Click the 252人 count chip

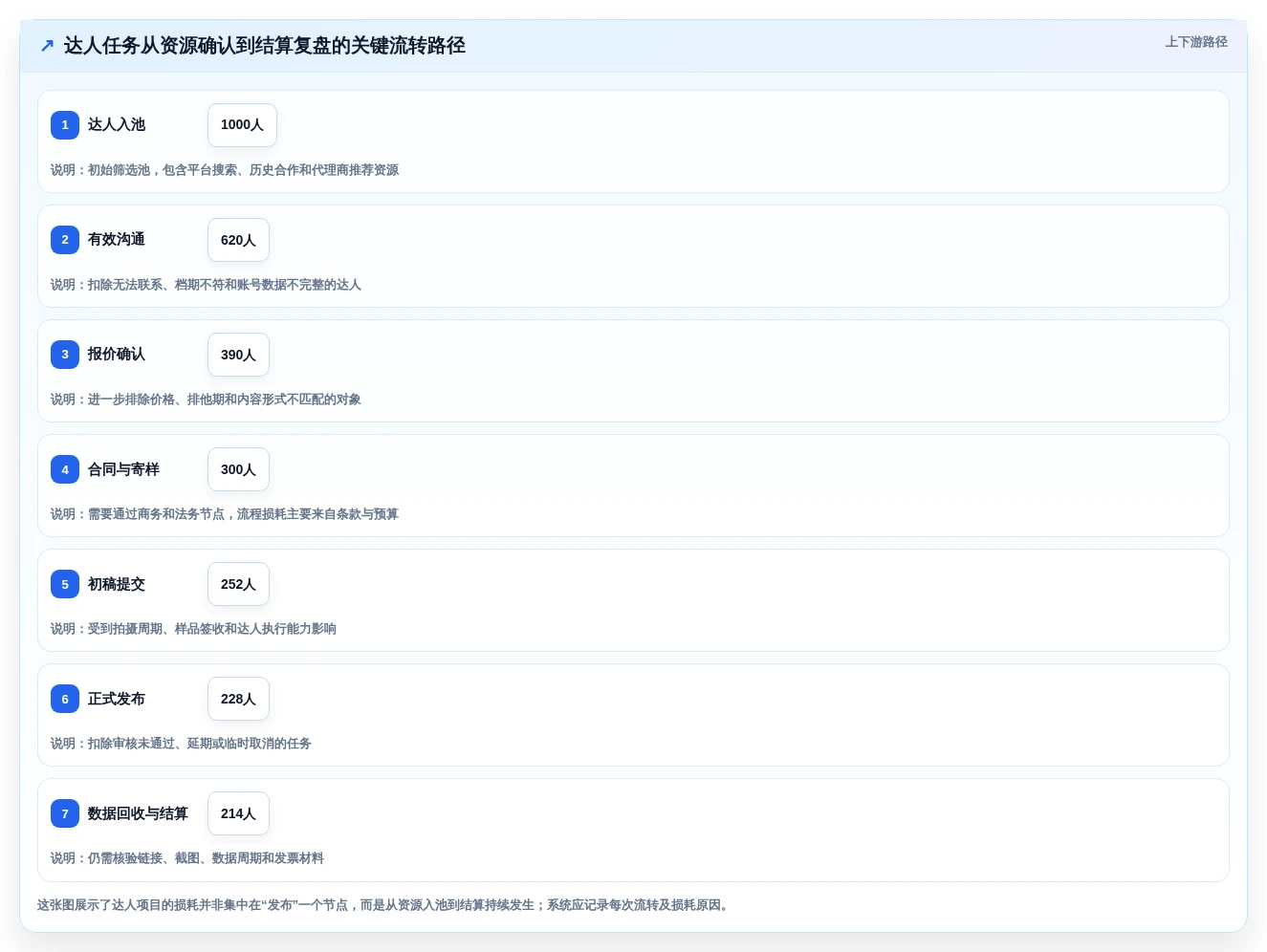tap(238, 584)
